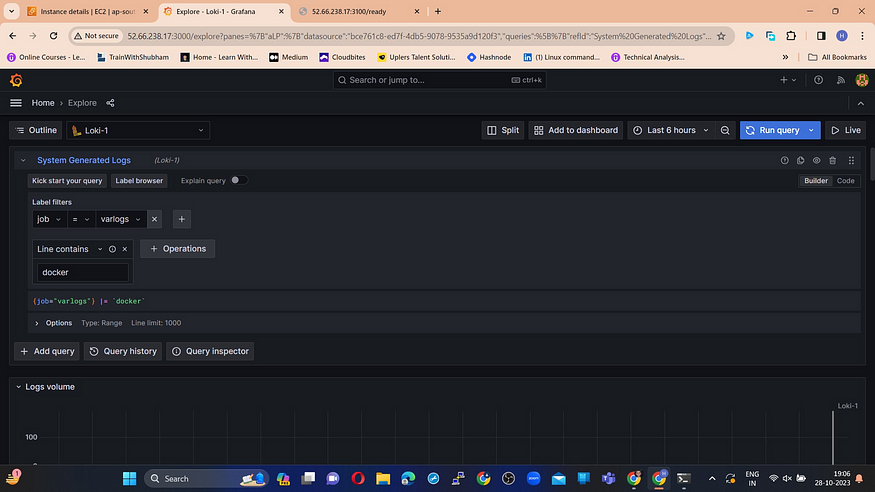
Task: Rename the System Generated Logs query title
Action: click(x=84, y=160)
